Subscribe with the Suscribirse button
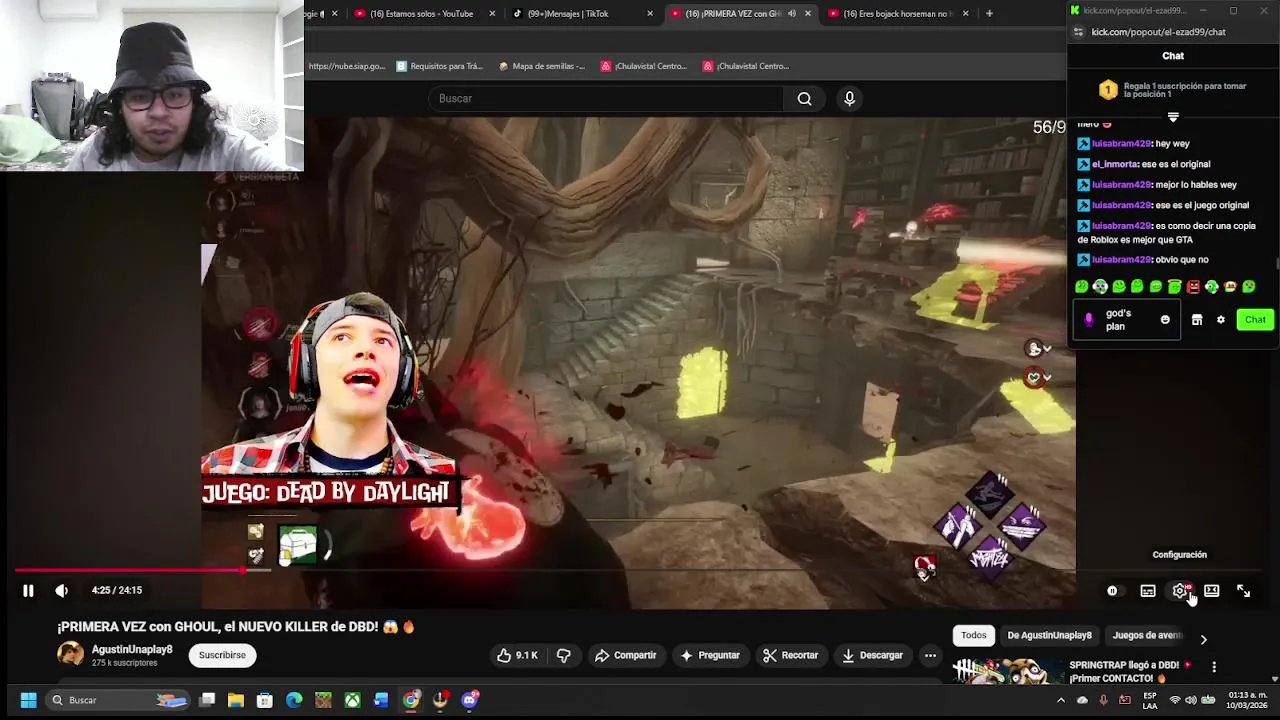Viewport: 1280px width, 720px height. tap(222, 655)
